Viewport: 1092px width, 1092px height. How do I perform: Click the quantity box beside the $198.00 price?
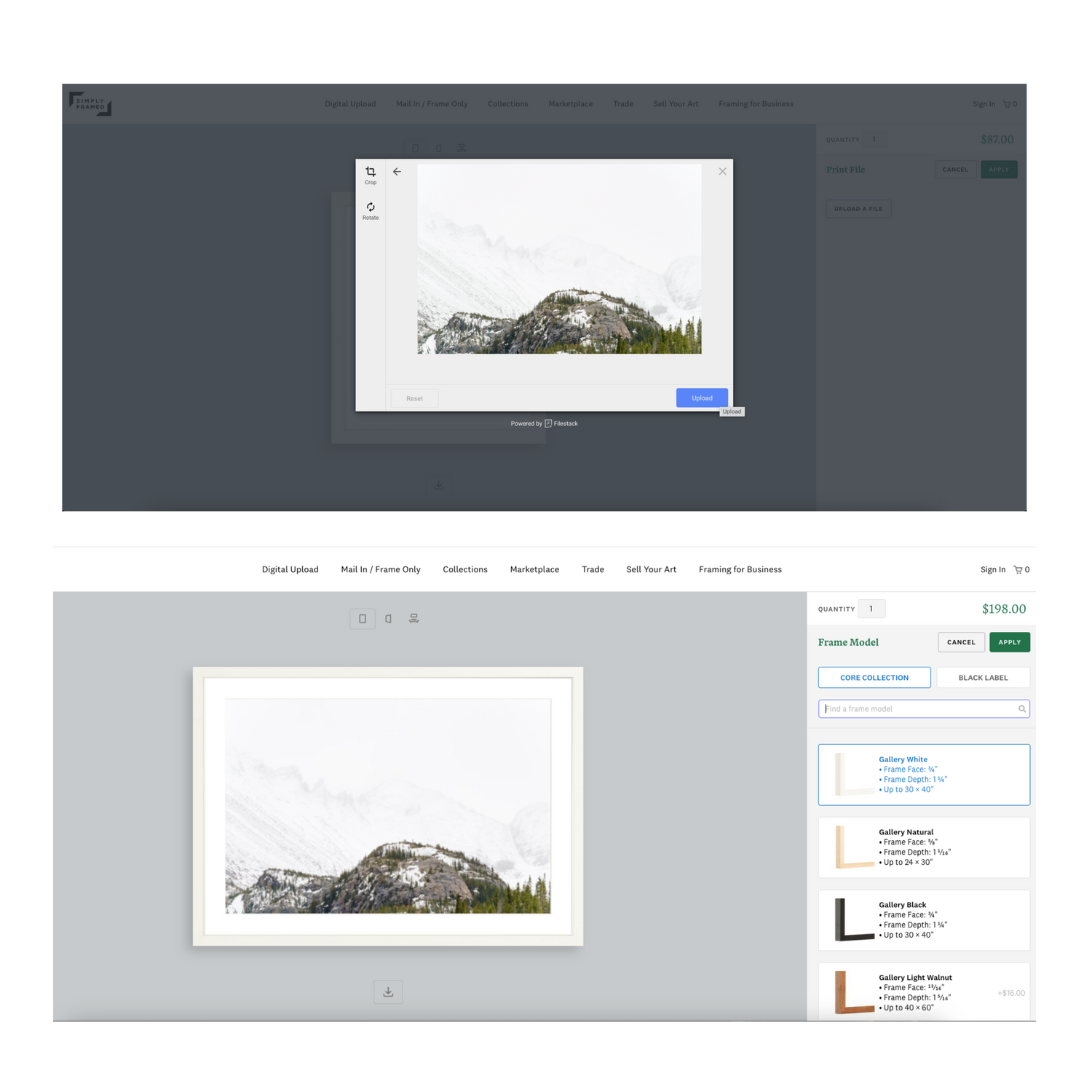(x=871, y=609)
